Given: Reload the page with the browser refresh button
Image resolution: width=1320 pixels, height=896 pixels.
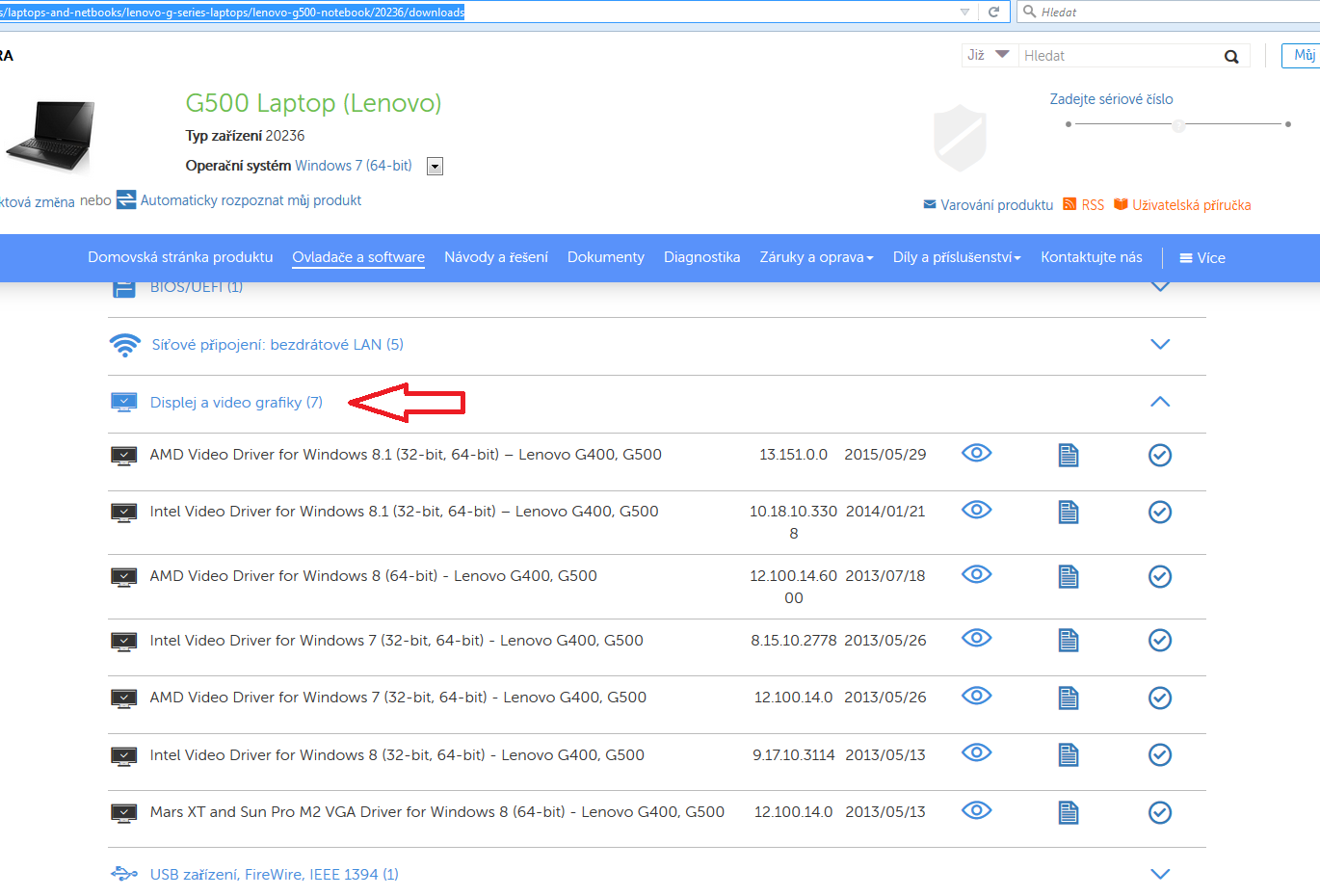Looking at the screenshot, I should coord(993,12).
